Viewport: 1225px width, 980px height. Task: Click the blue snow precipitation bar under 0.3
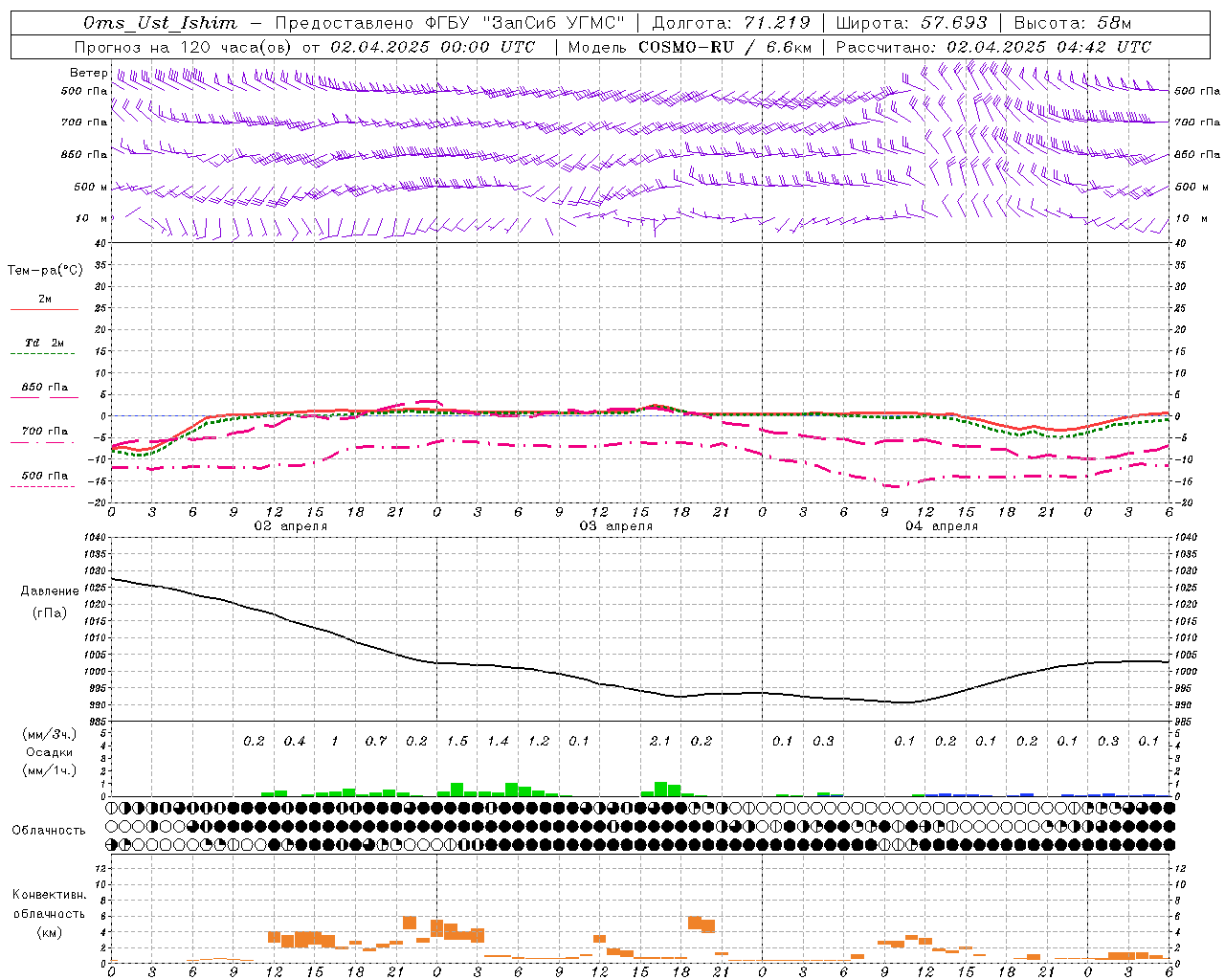click(1108, 794)
